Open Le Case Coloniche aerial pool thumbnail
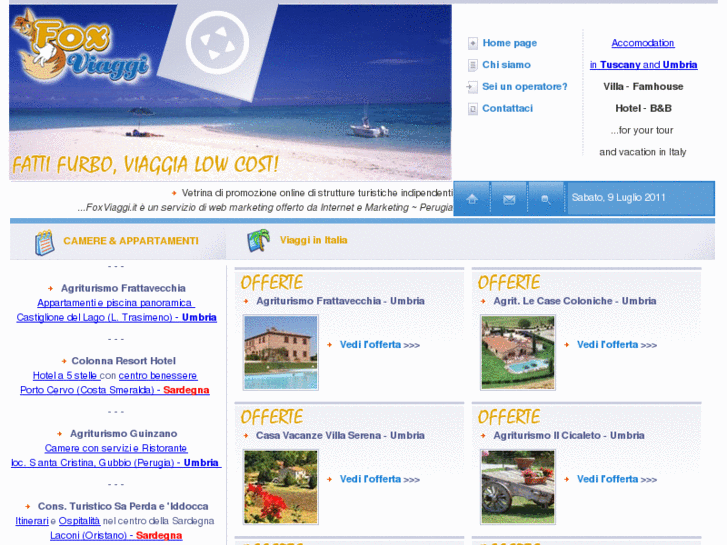 click(x=518, y=353)
